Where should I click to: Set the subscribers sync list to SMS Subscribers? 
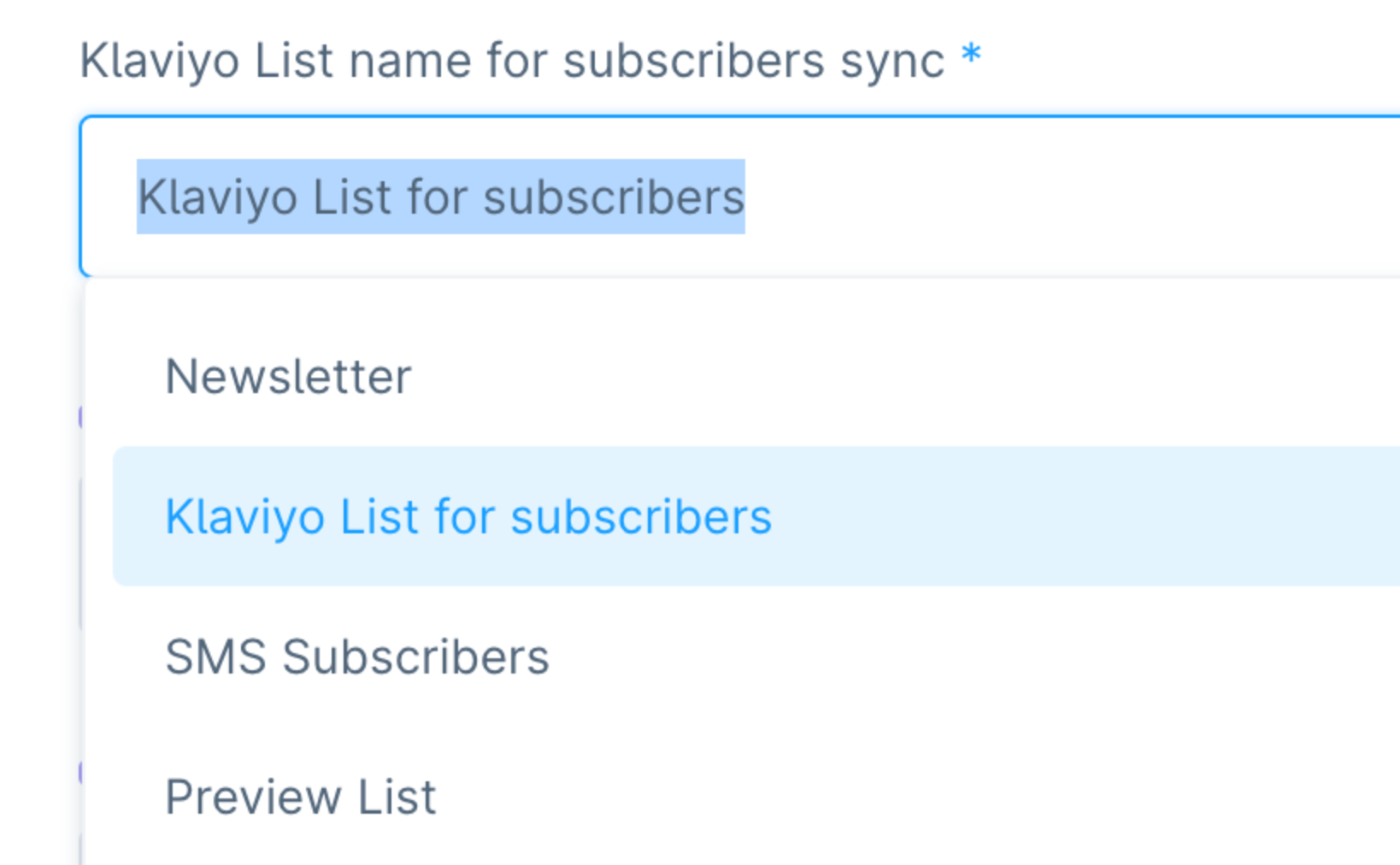pos(356,657)
